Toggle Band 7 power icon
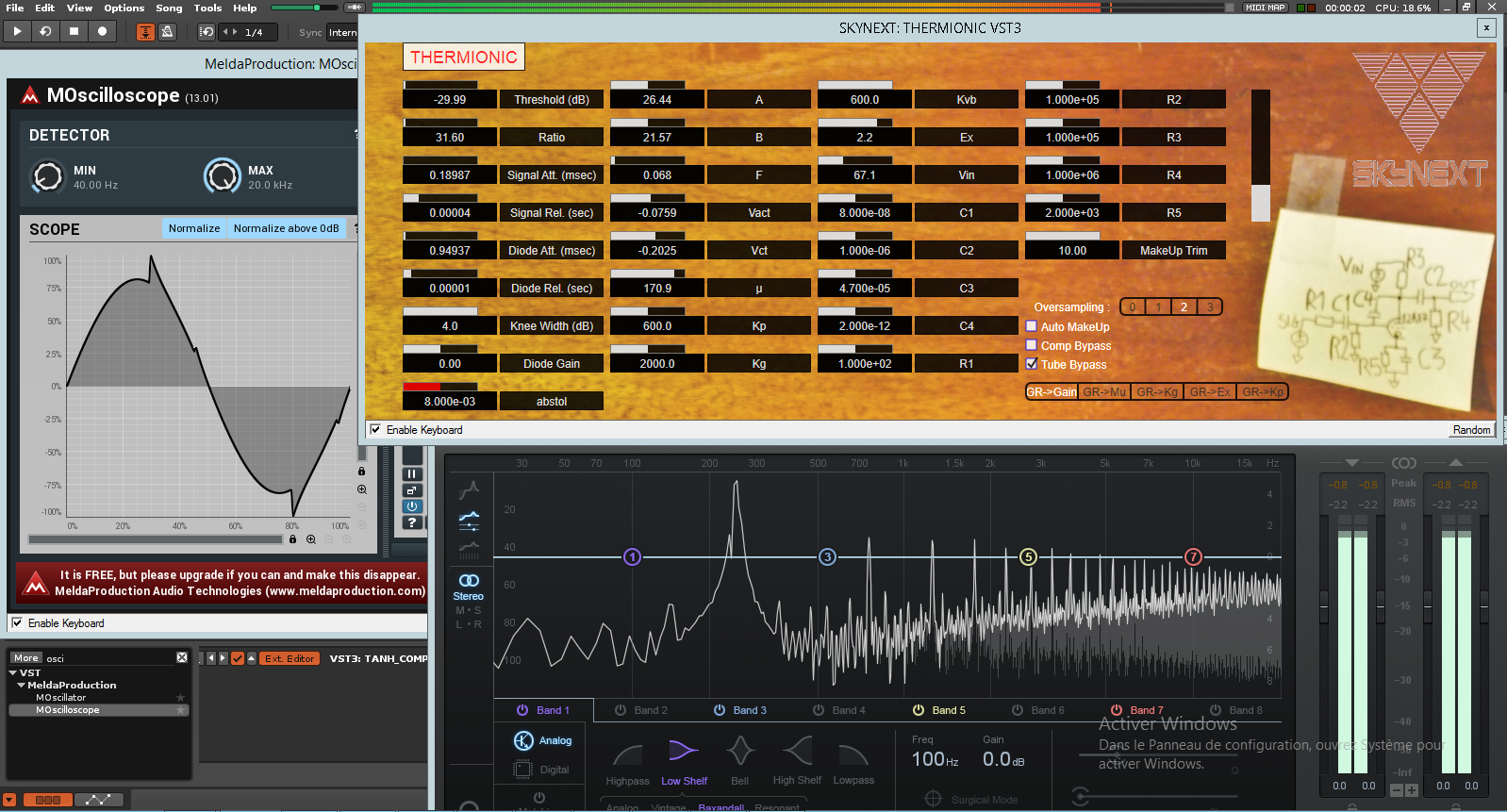This screenshot has height=812, width=1507. pyautogui.click(x=1116, y=710)
